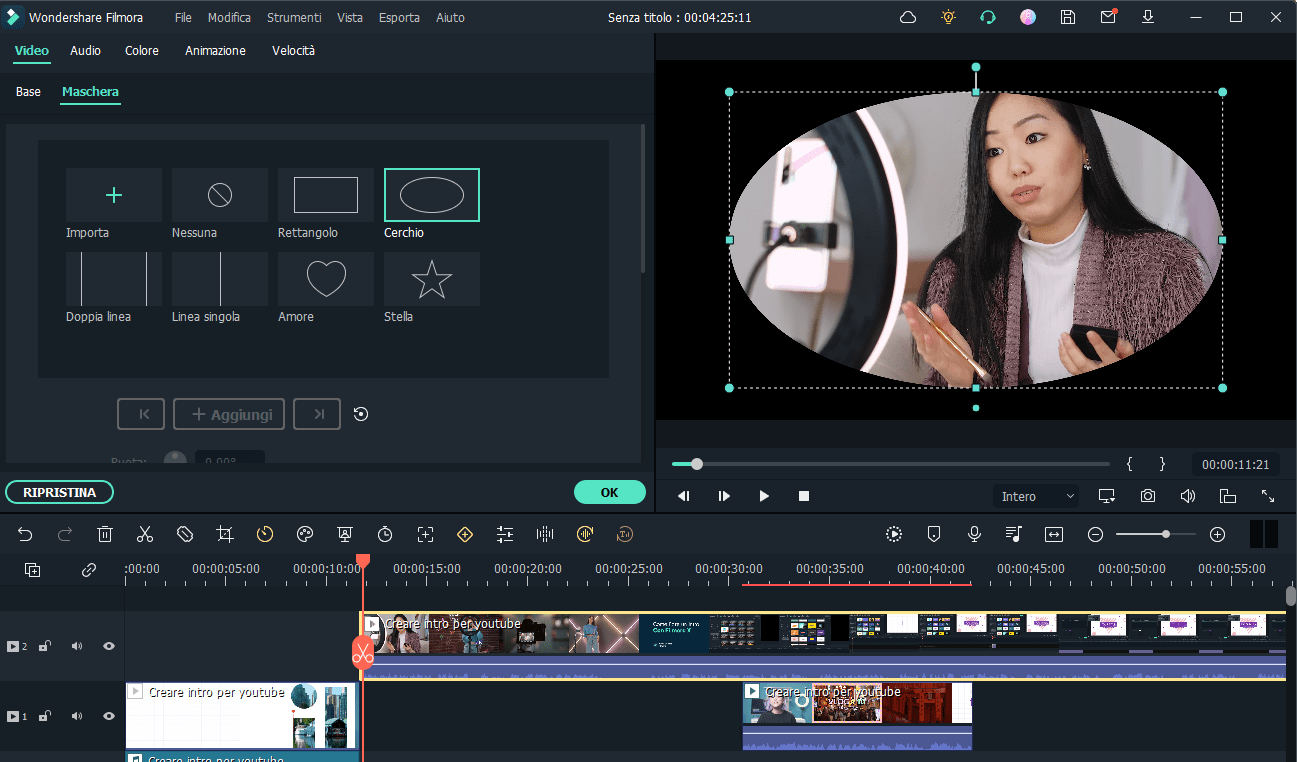Open the green screen tool
Image resolution: width=1297 pixels, height=762 pixels.
pos(345,535)
